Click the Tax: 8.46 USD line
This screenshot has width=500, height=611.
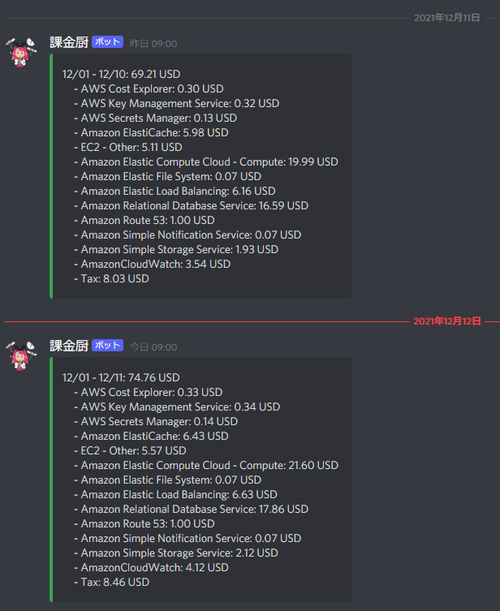tap(111, 583)
